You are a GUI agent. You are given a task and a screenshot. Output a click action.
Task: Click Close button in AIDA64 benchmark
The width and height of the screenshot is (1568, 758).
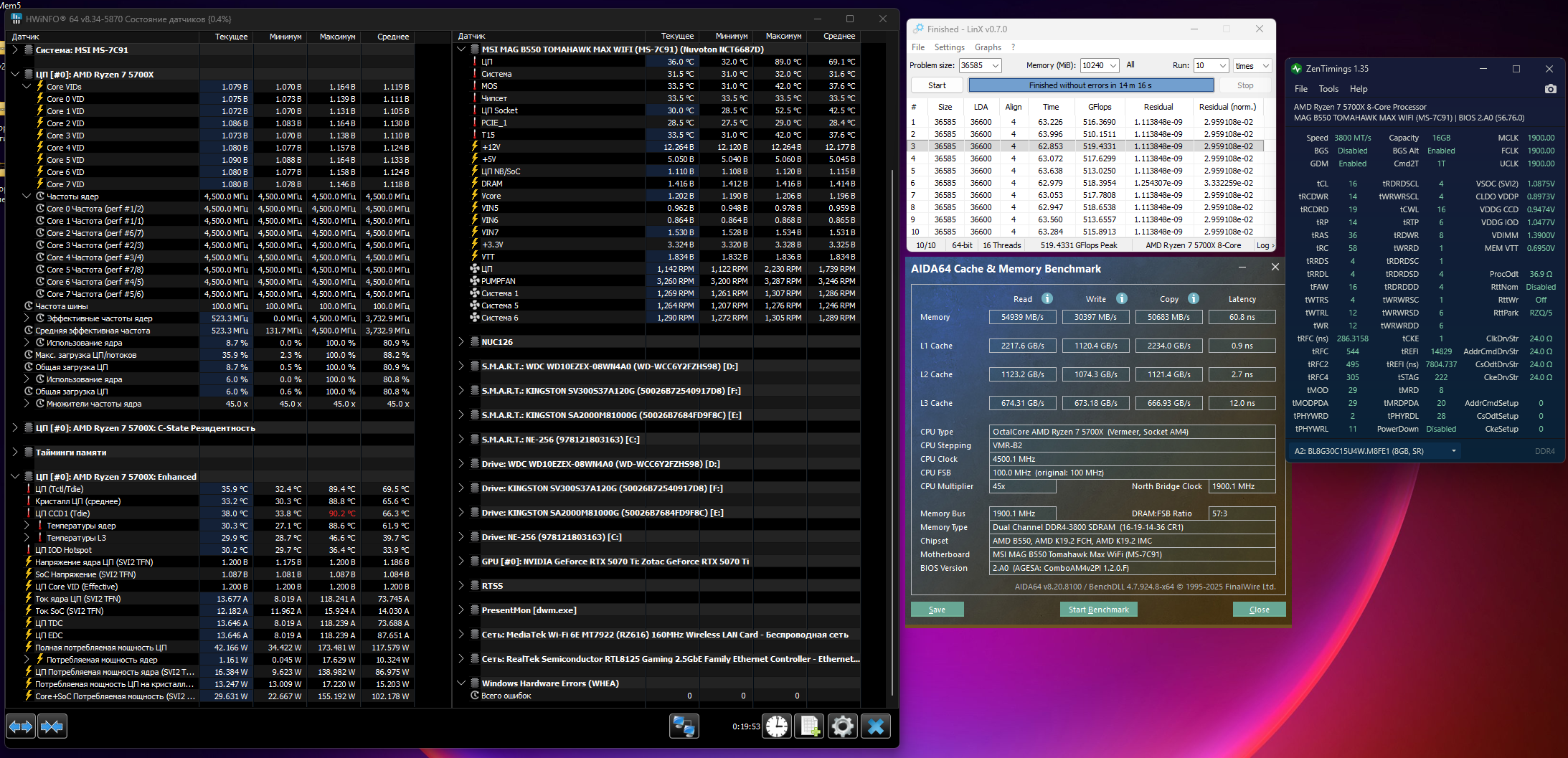(x=1259, y=610)
